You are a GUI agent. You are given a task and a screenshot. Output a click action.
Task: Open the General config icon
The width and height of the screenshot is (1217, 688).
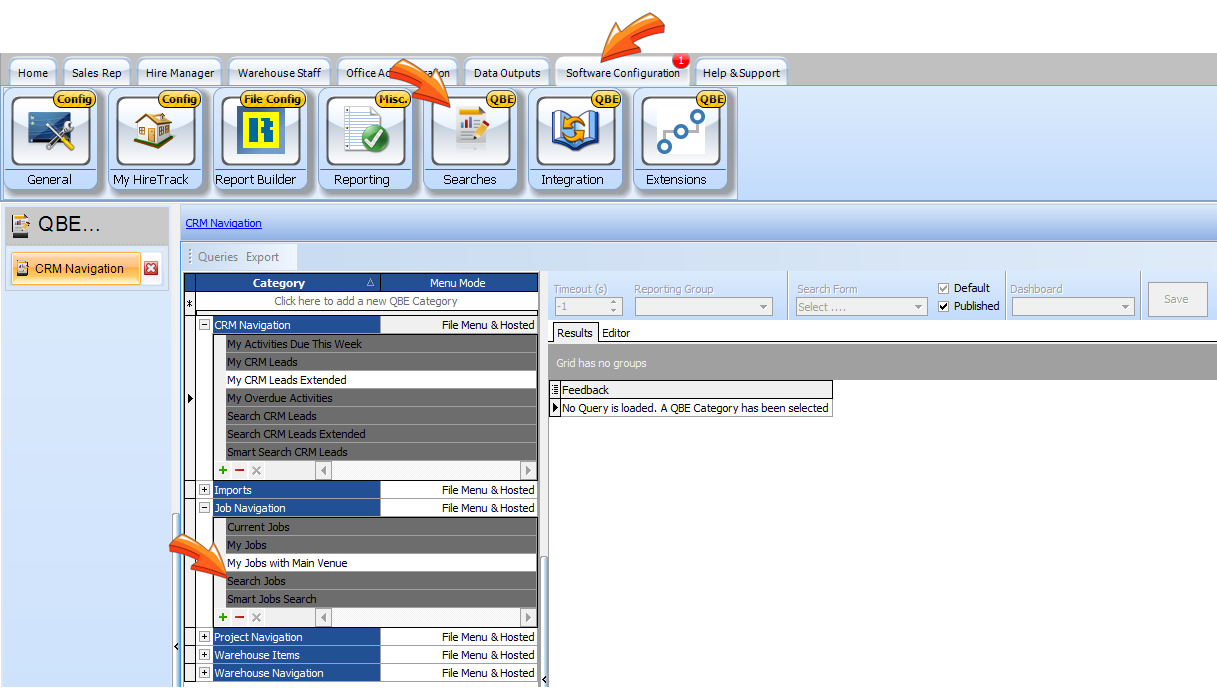pyautogui.click(x=50, y=131)
